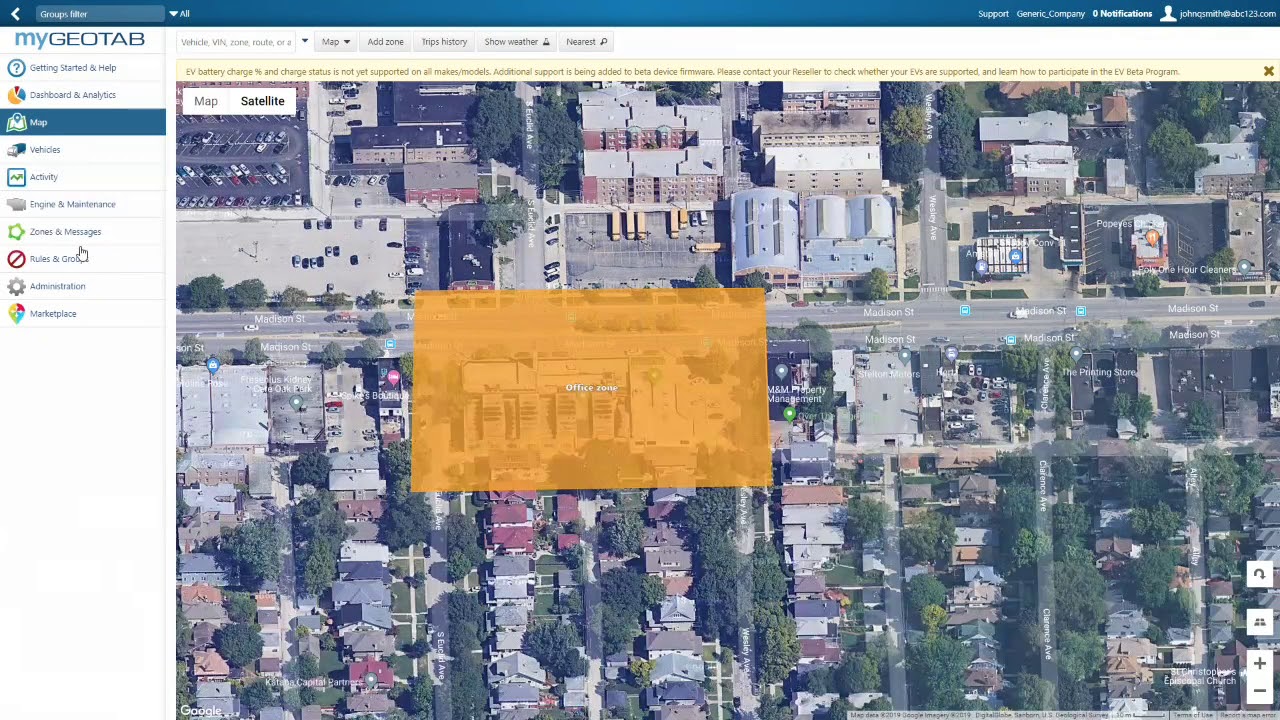The height and width of the screenshot is (720, 1280).
Task: Expand the Groups filter All dropdown
Action: (x=179, y=14)
